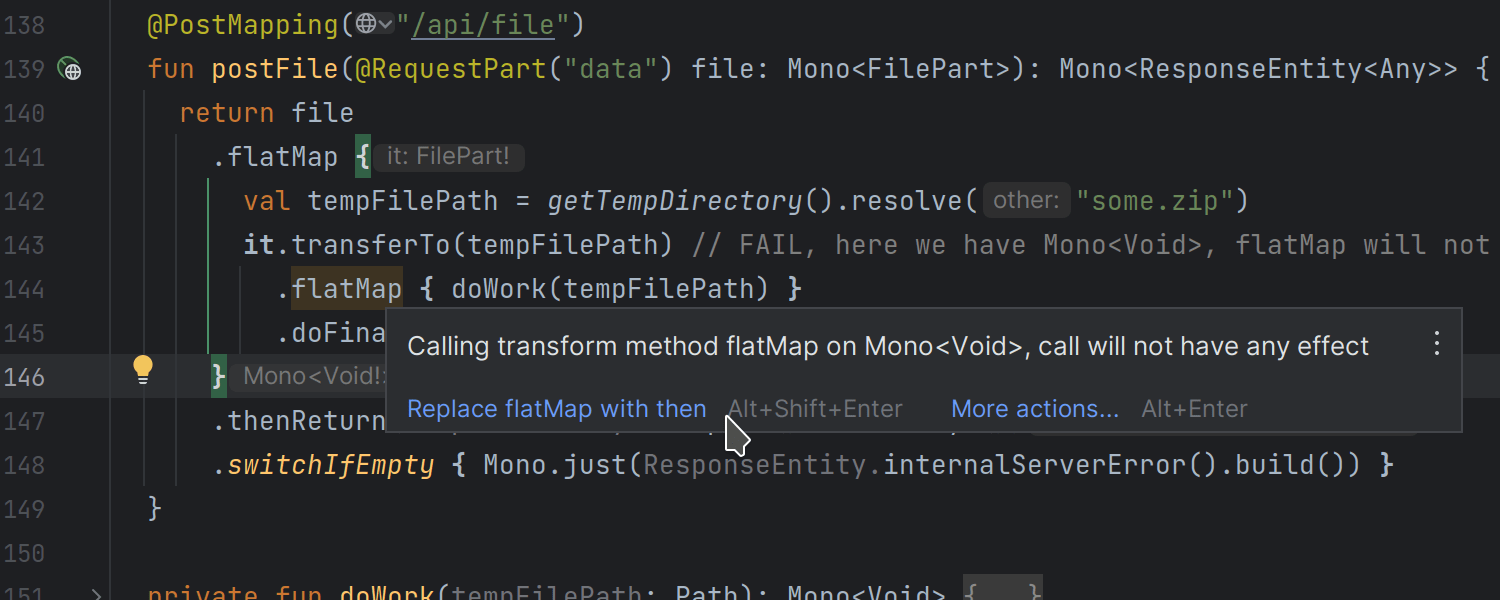Click the highlighted flatMap warning on line 144
The image size is (1500, 600).
tap(347, 289)
